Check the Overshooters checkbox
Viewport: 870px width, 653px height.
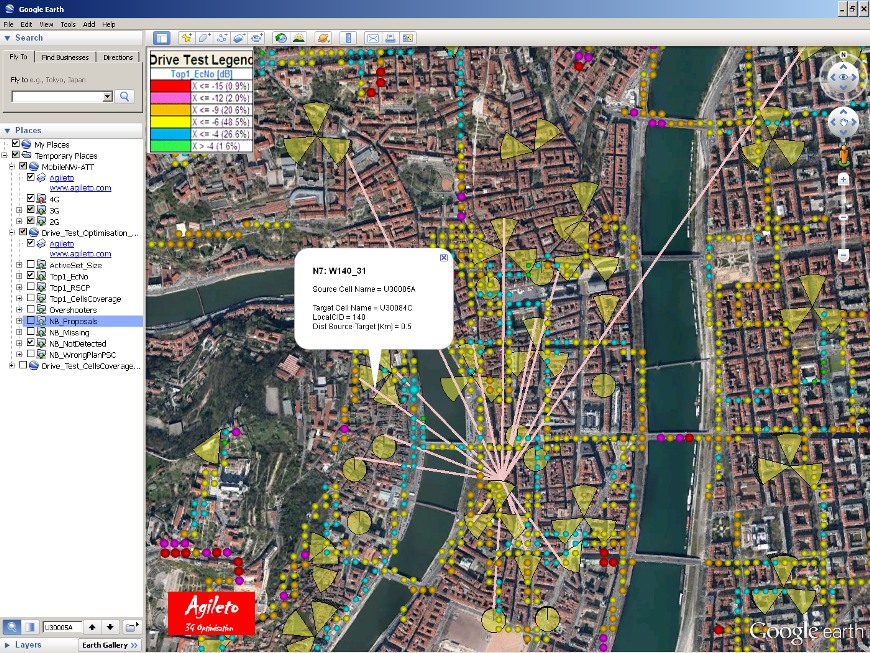tap(29, 310)
